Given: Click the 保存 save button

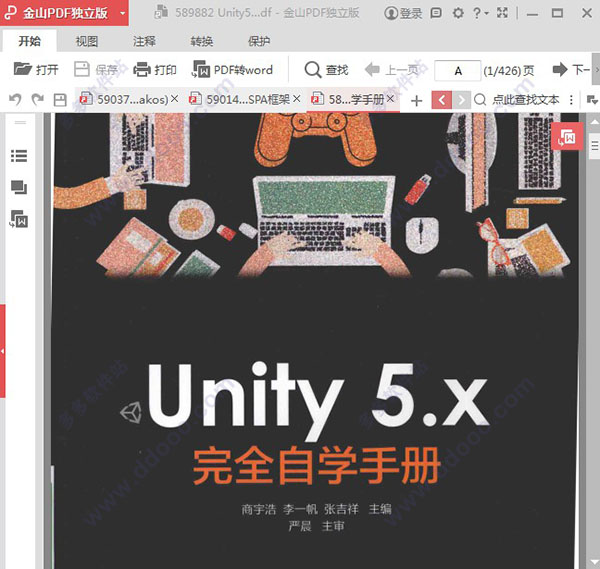Looking at the screenshot, I should point(96,70).
